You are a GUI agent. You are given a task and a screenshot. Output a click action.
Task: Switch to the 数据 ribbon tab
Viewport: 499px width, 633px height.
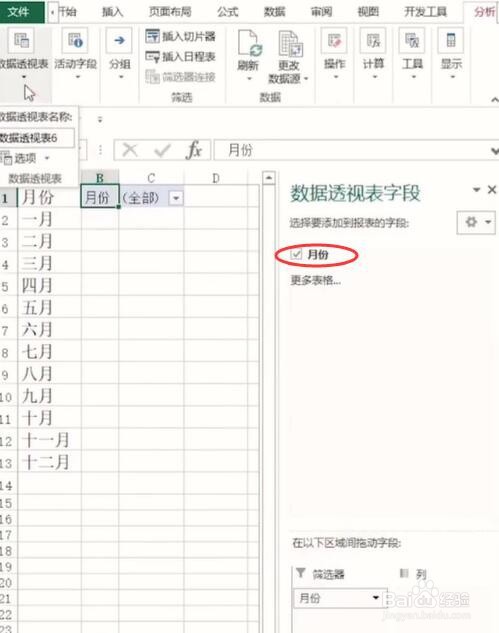275,12
